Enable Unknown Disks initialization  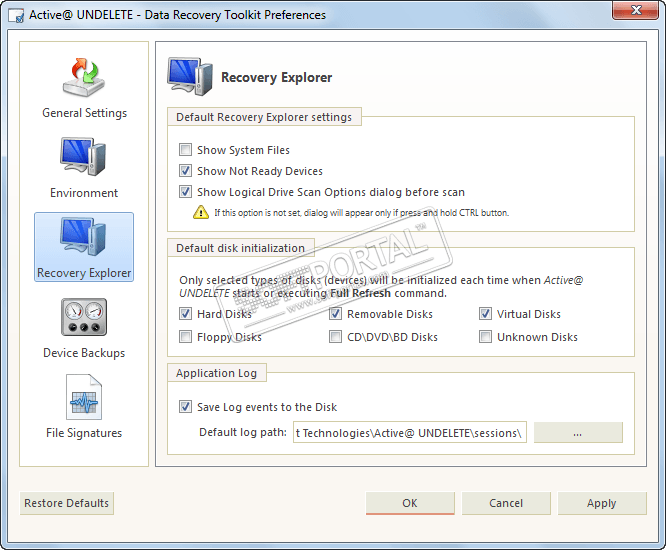[485, 337]
